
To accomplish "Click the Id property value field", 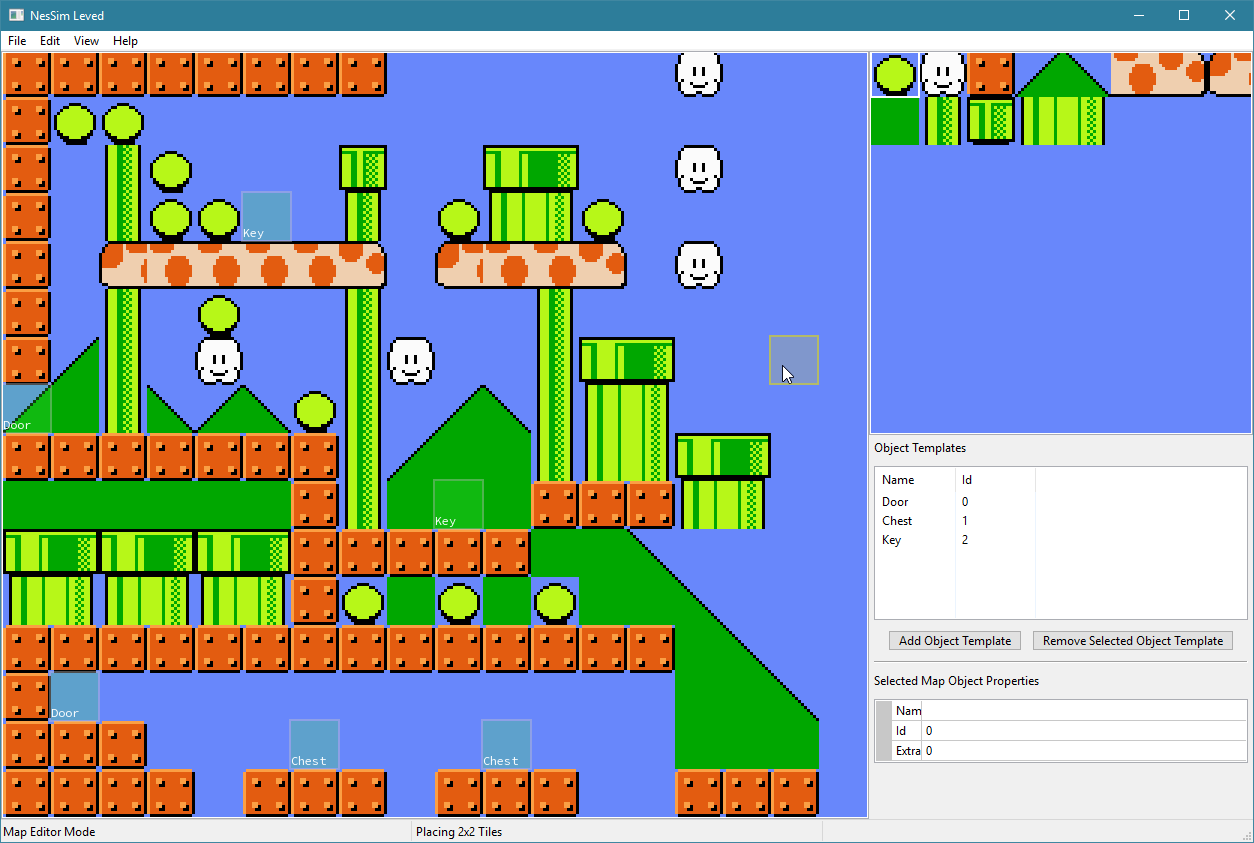I will (x=1084, y=731).
